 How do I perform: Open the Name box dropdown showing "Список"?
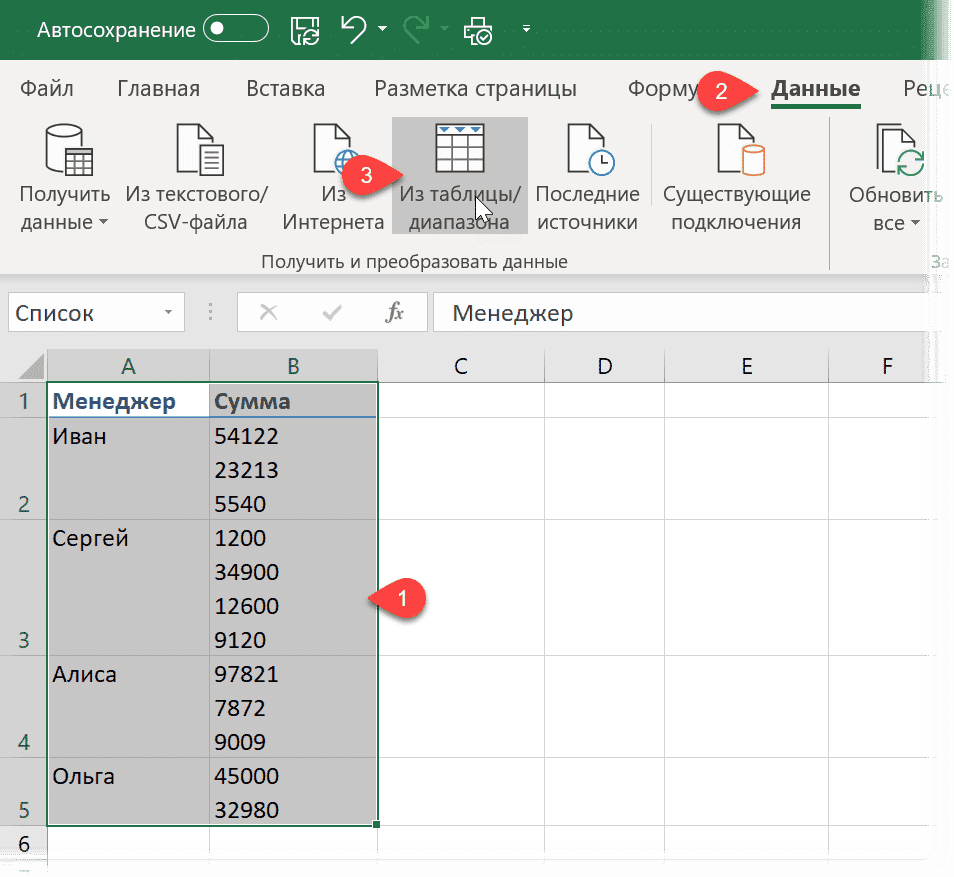(167, 312)
